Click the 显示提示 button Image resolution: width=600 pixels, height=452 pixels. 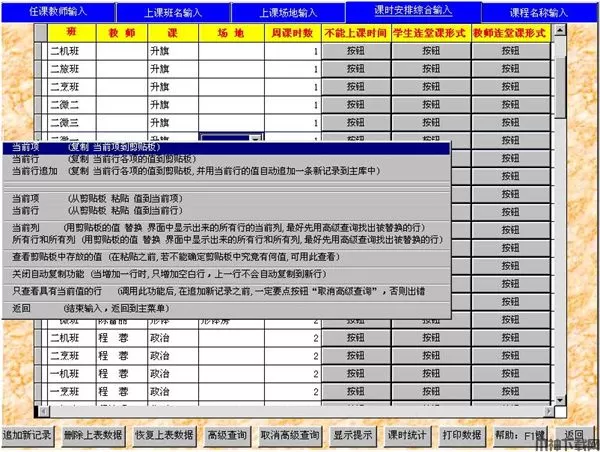(x=353, y=436)
